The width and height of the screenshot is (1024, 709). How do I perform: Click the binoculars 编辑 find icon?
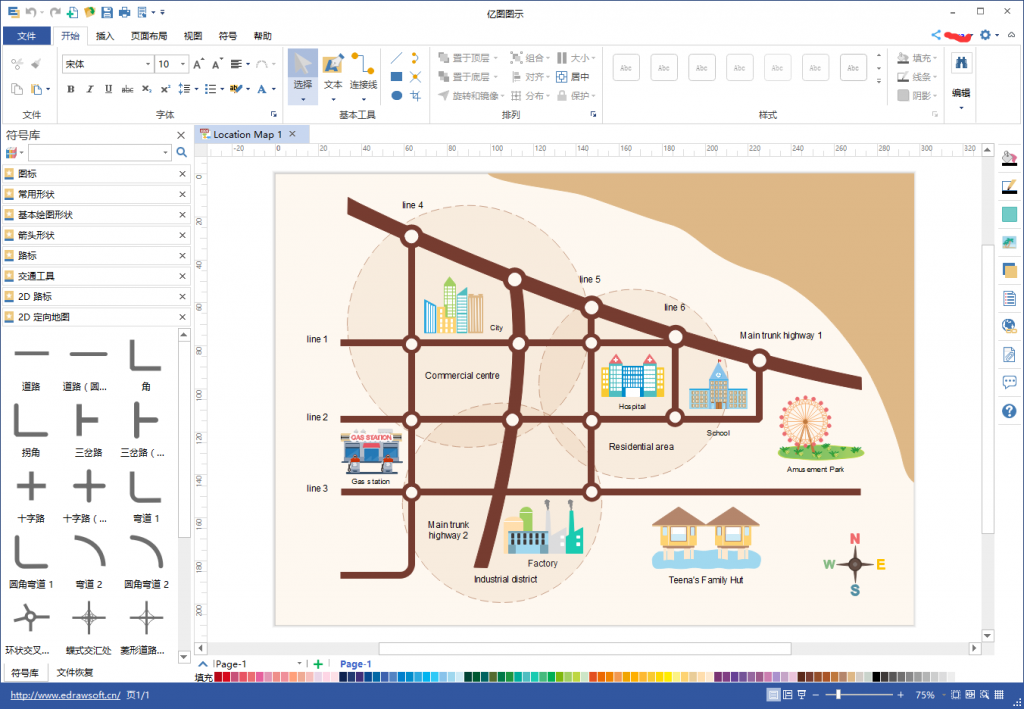pos(961,63)
